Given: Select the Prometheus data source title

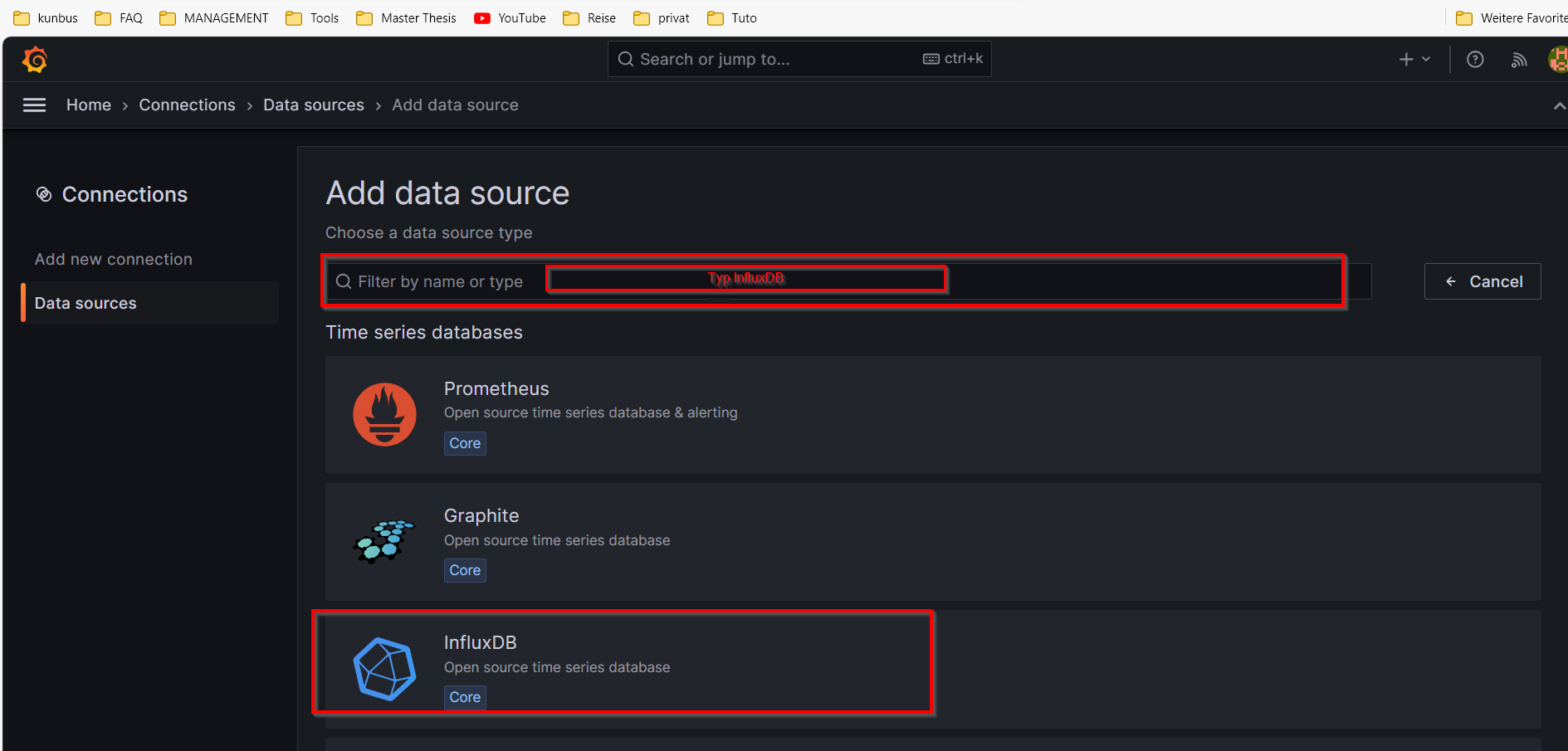Looking at the screenshot, I should [x=496, y=388].
